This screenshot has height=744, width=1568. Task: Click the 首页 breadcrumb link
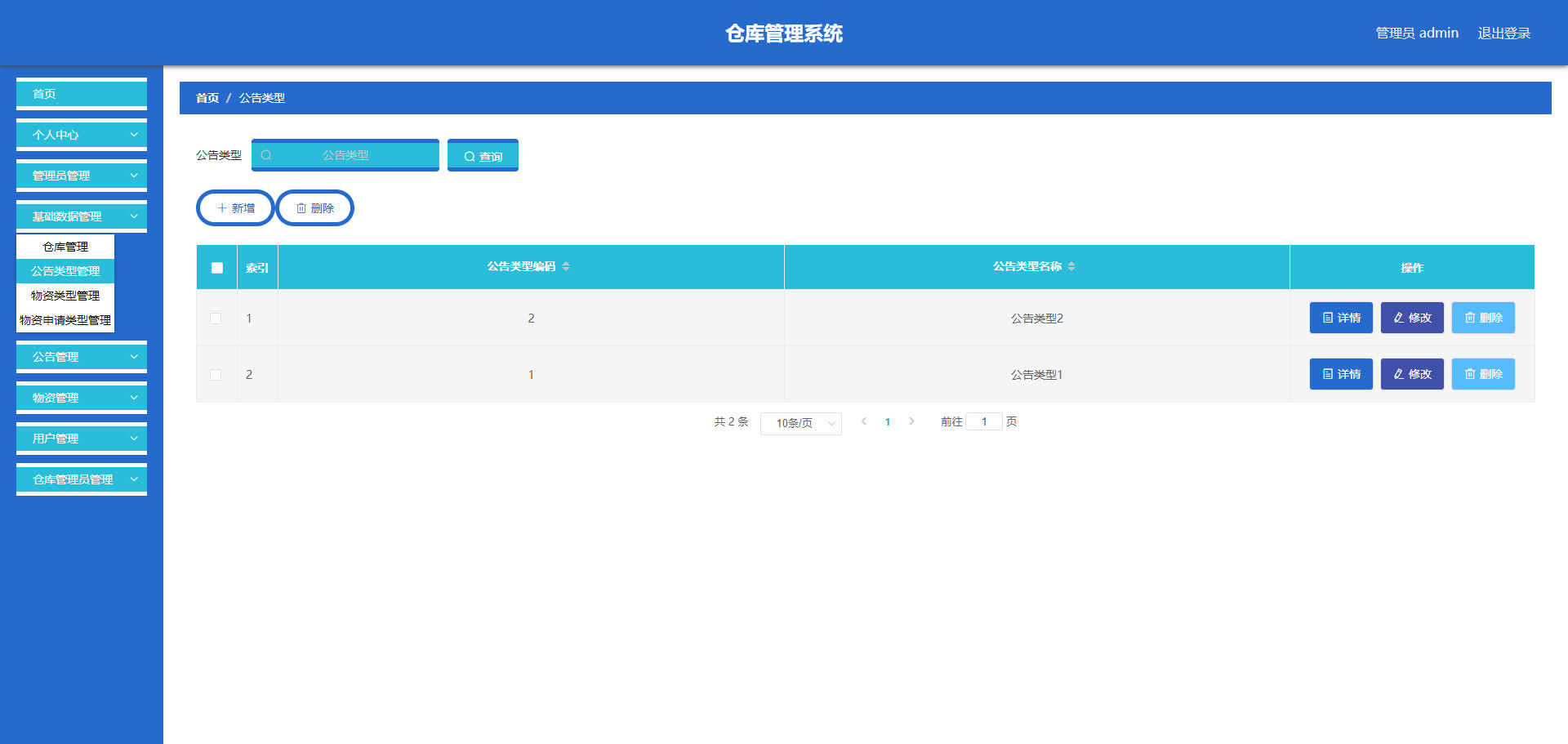pos(207,98)
